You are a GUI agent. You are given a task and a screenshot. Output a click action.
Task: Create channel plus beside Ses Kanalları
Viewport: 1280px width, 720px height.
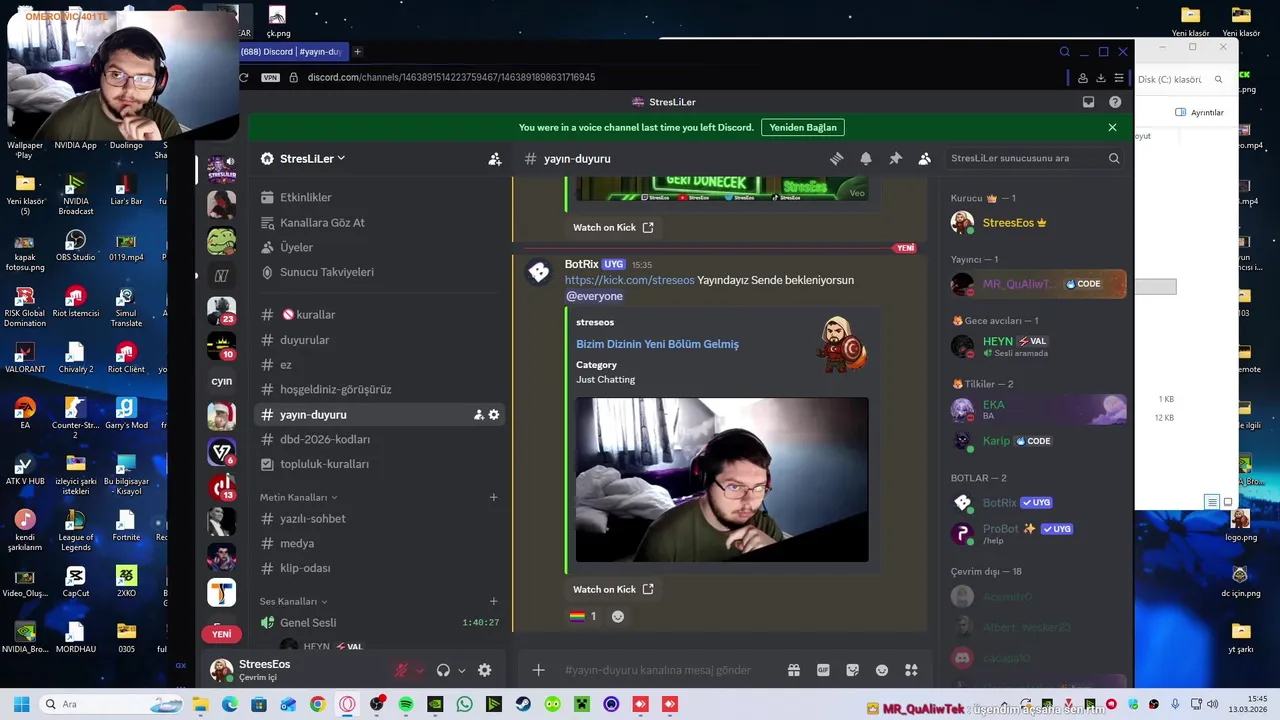coord(493,601)
